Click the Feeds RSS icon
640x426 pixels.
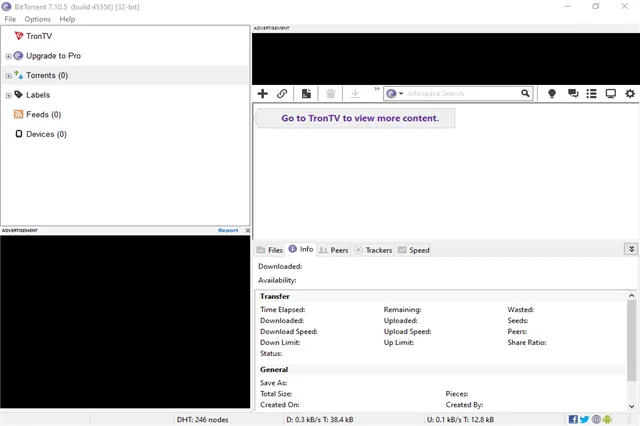coord(18,114)
